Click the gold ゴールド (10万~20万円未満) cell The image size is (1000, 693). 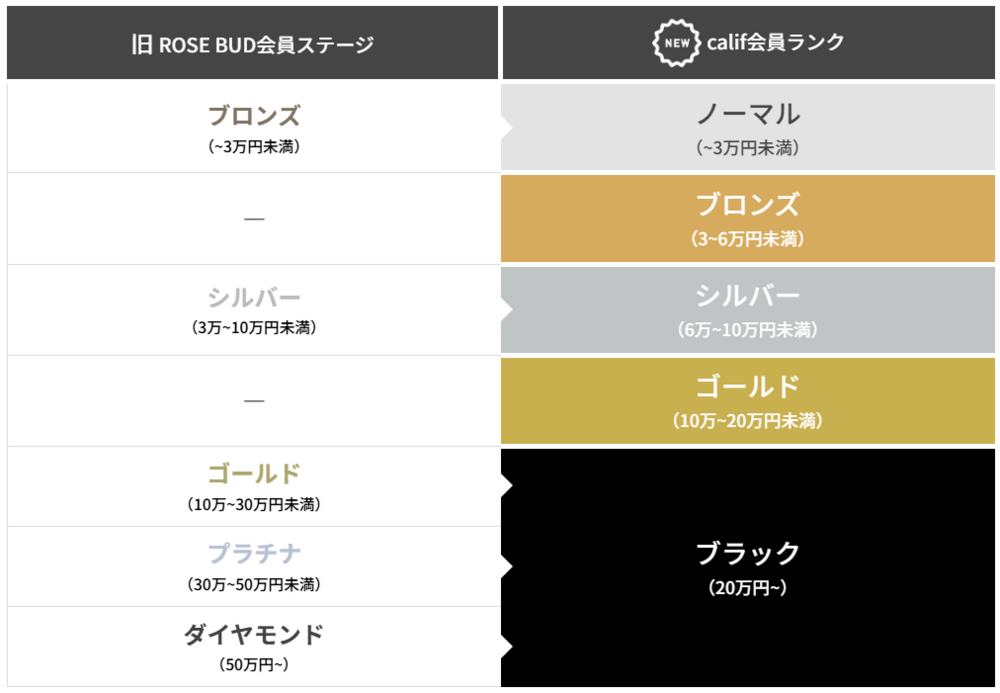(x=748, y=400)
